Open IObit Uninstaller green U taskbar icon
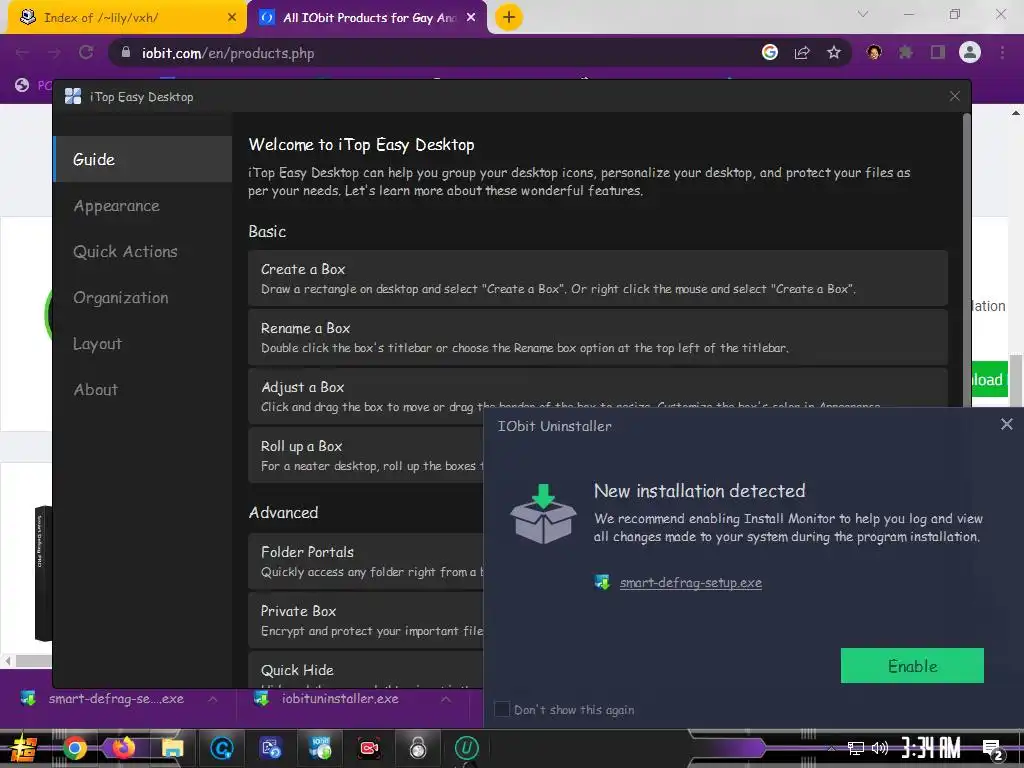The width and height of the screenshot is (1024, 768). pos(466,748)
